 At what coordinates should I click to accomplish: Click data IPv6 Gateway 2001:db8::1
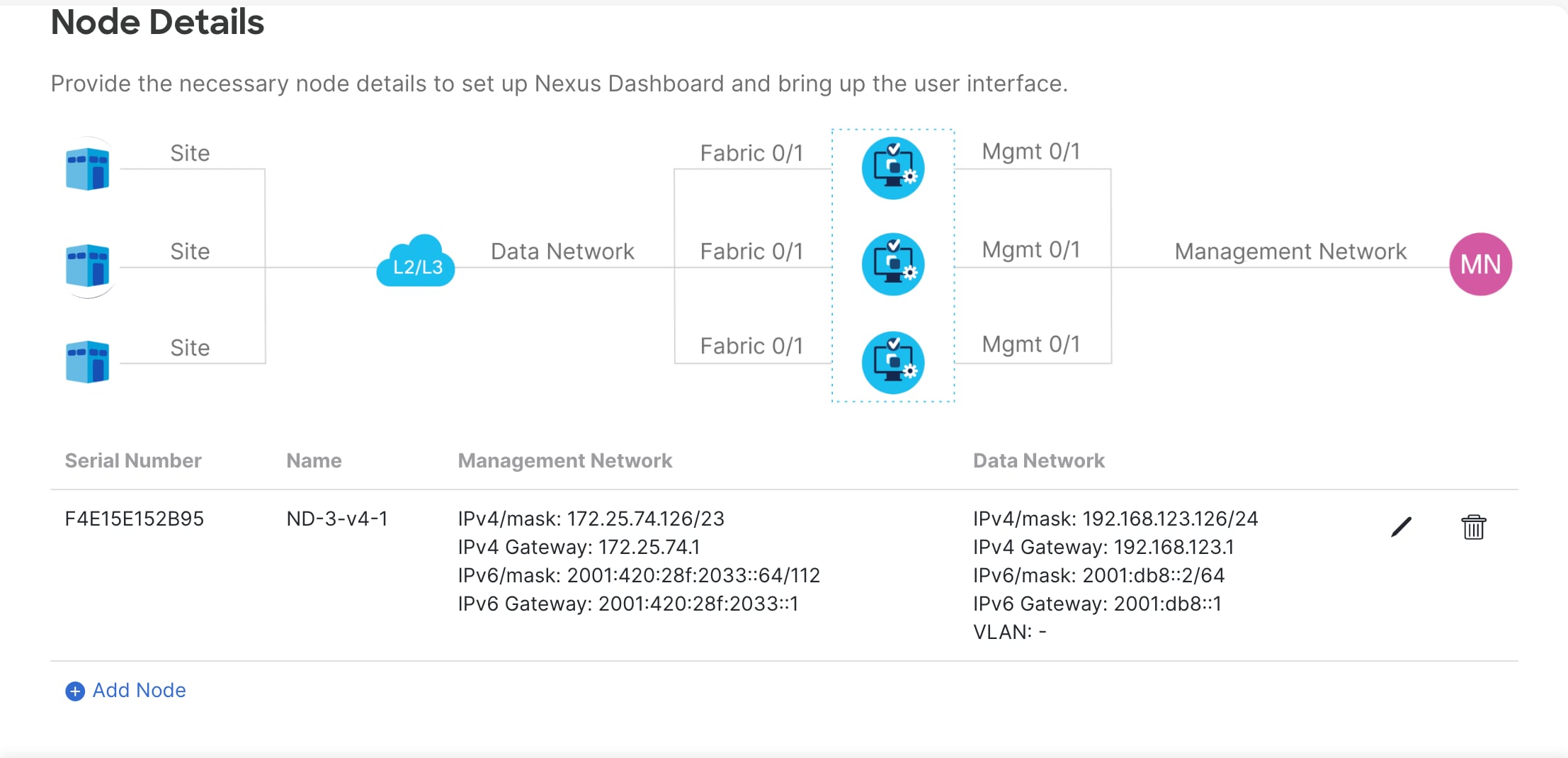pos(1098,604)
